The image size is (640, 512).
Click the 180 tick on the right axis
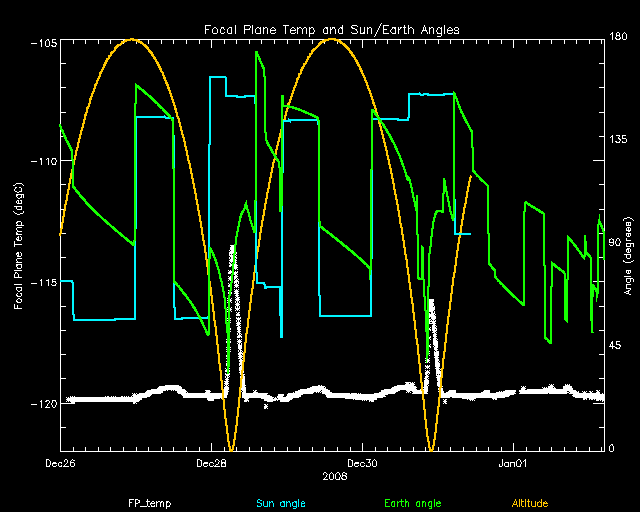618,36
